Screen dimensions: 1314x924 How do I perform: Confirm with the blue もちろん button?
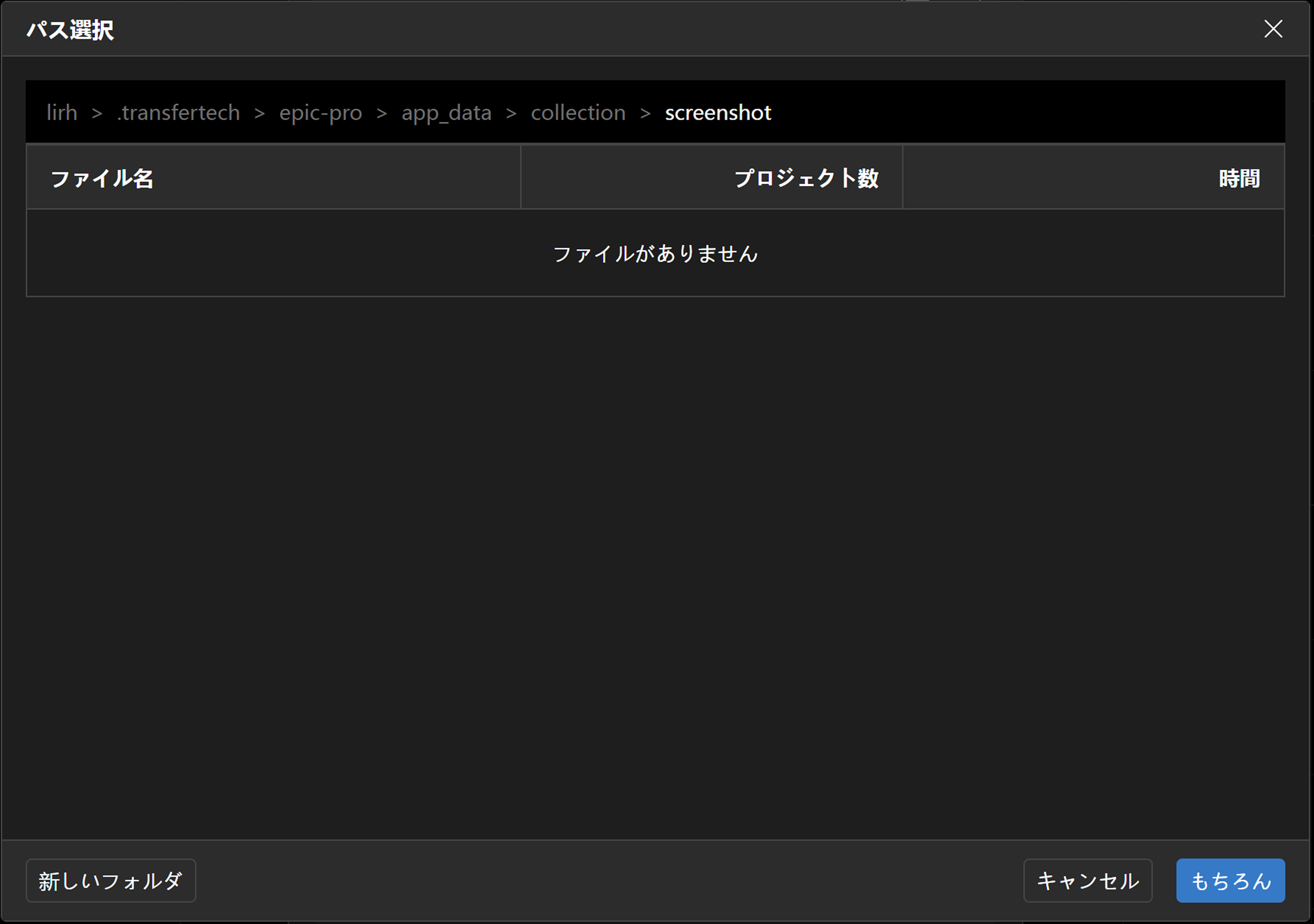click(x=1230, y=881)
